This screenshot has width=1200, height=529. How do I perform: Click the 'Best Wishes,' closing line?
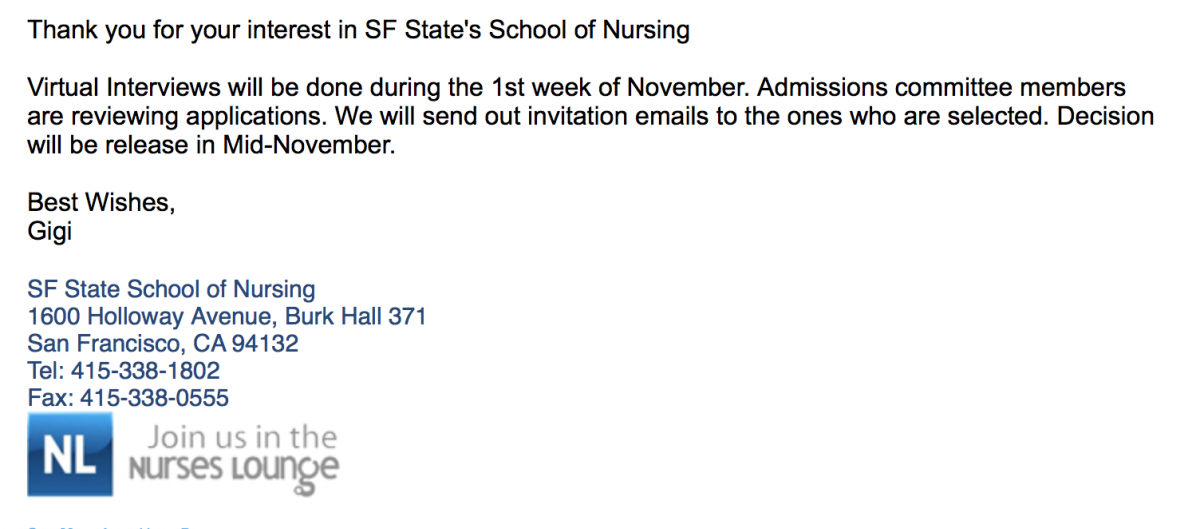click(x=101, y=203)
